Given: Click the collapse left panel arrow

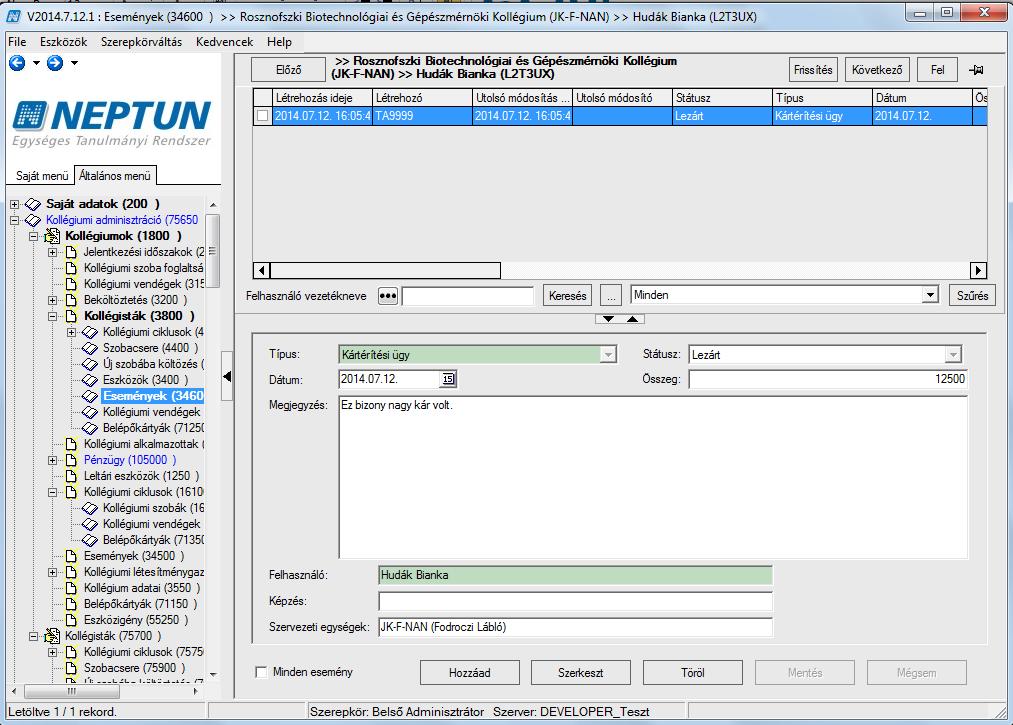Looking at the screenshot, I should tap(227, 376).
